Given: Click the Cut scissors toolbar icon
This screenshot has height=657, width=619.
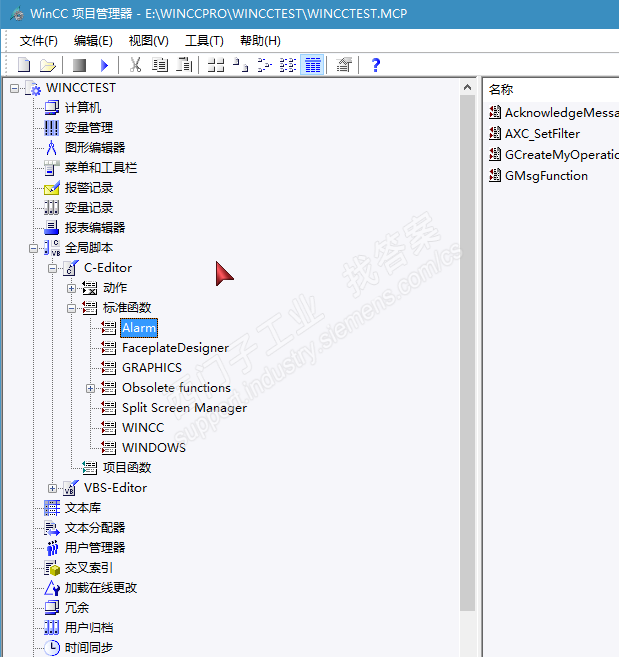Looking at the screenshot, I should (x=135, y=65).
